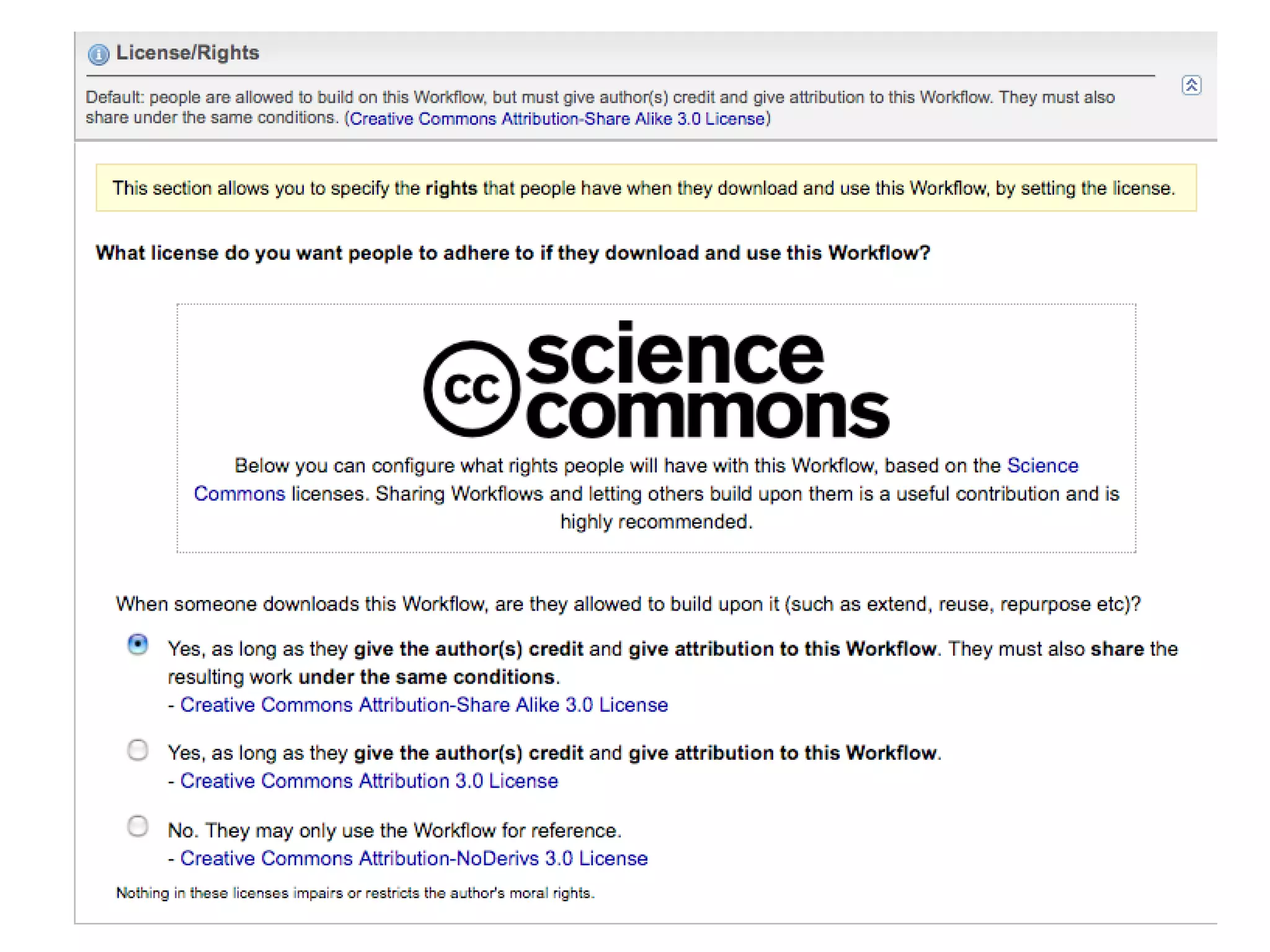Click the 'share under the same conditions' option label
This screenshot has height=952, width=1270.
tap(672, 662)
